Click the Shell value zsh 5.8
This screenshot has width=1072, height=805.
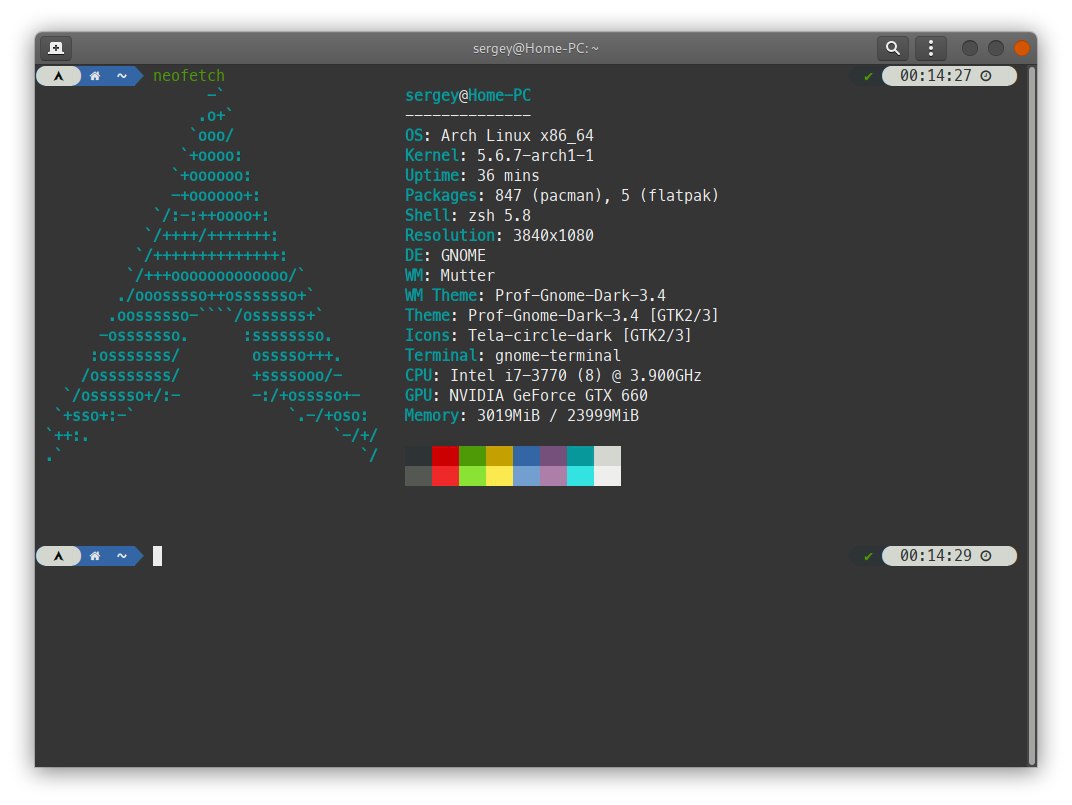pyautogui.click(x=499, y=215)
